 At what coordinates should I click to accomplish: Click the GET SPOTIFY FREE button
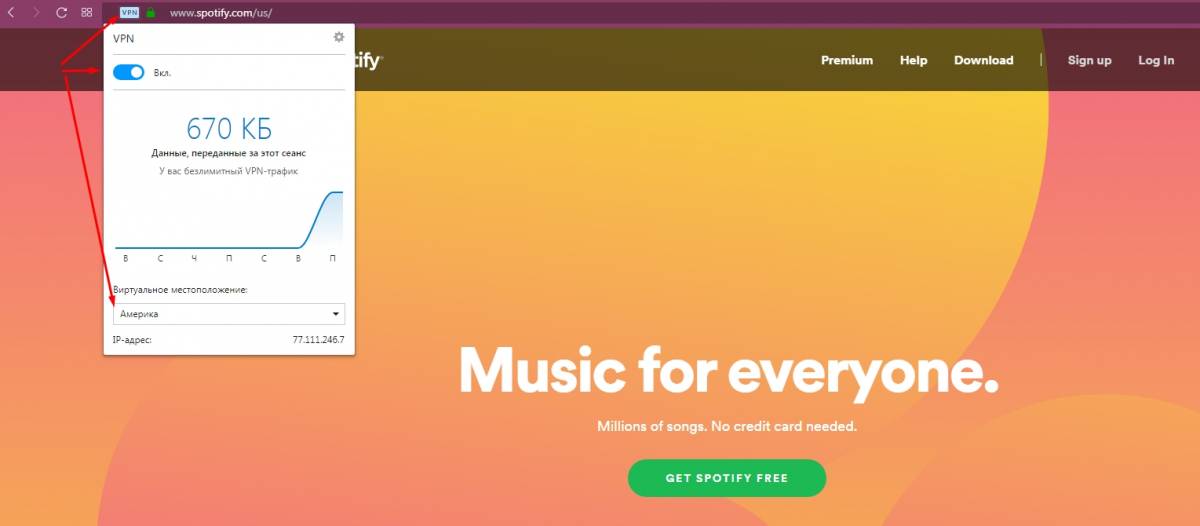727,478
